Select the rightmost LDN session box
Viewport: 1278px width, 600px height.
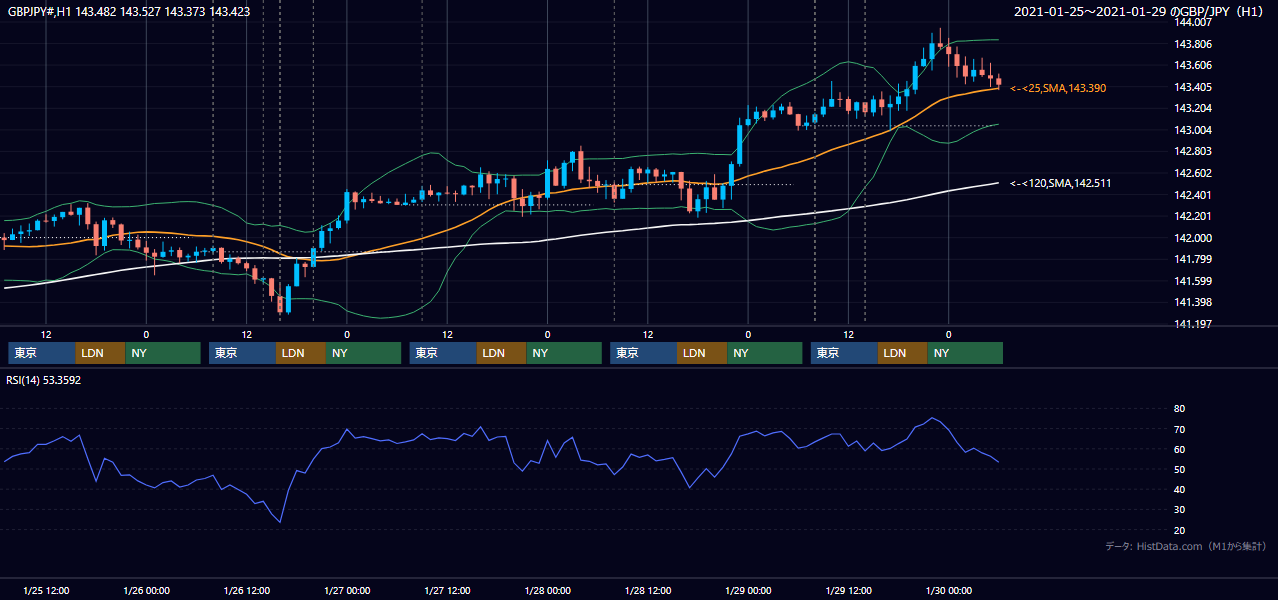(x=903, y=353)
